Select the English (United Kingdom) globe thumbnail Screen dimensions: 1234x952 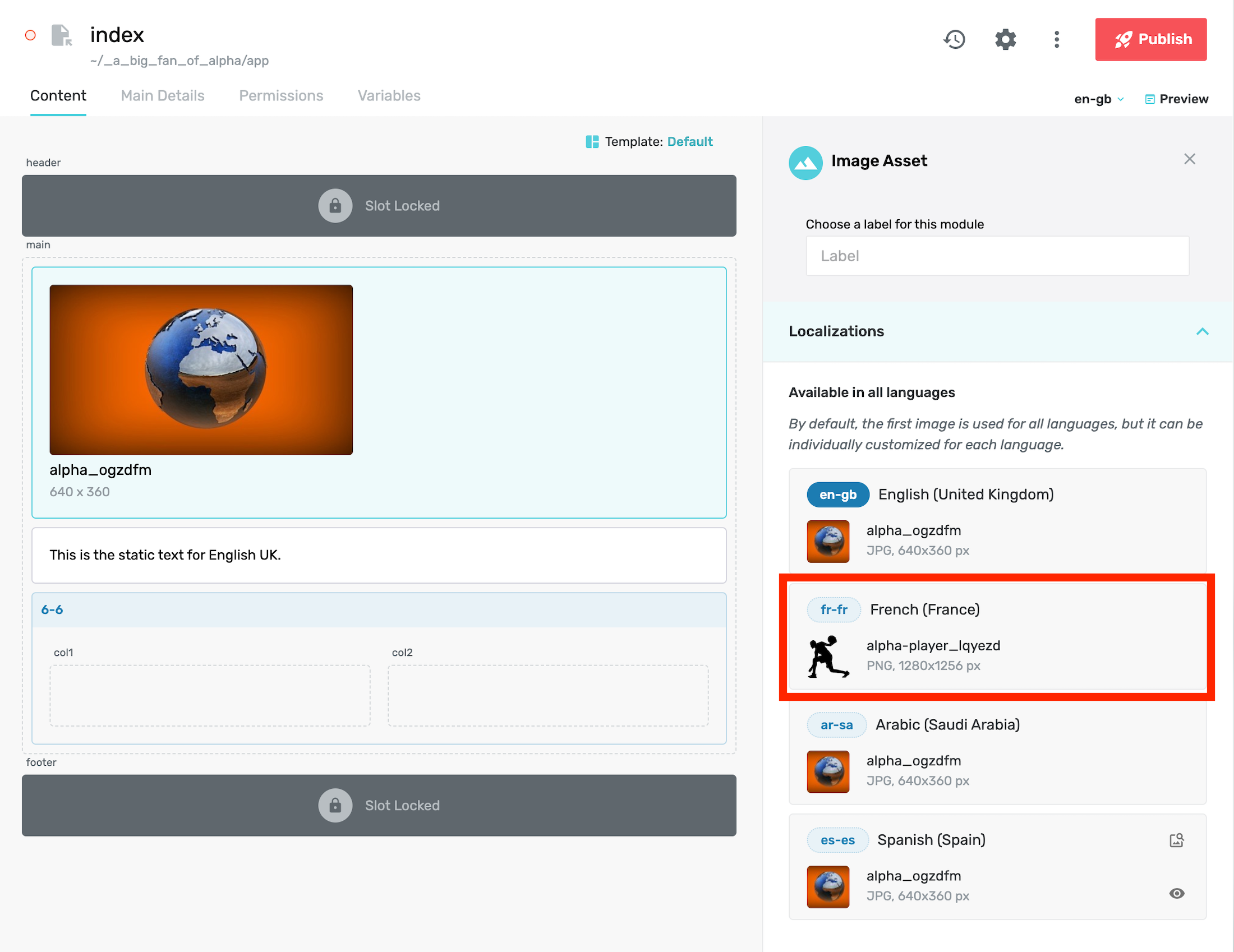[x=828, y=541]
